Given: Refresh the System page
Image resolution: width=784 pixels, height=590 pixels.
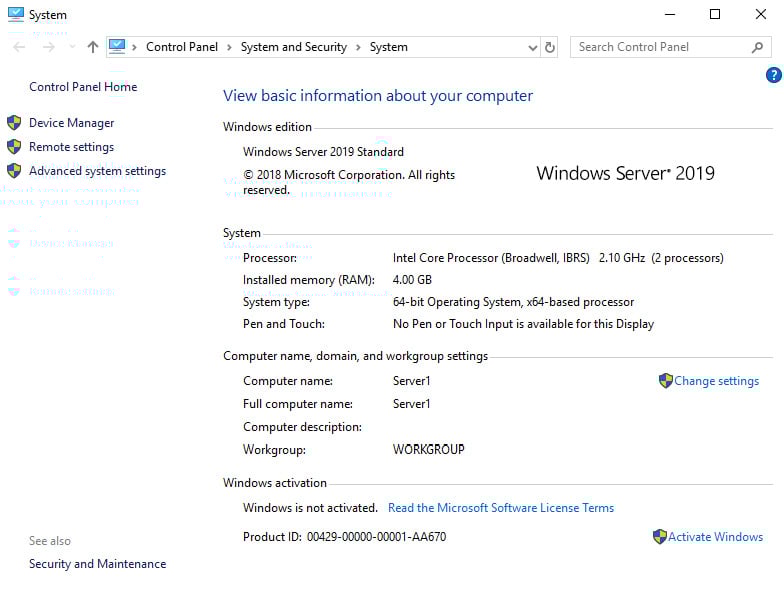Looking at the screenshot, I should pos(550,48).
